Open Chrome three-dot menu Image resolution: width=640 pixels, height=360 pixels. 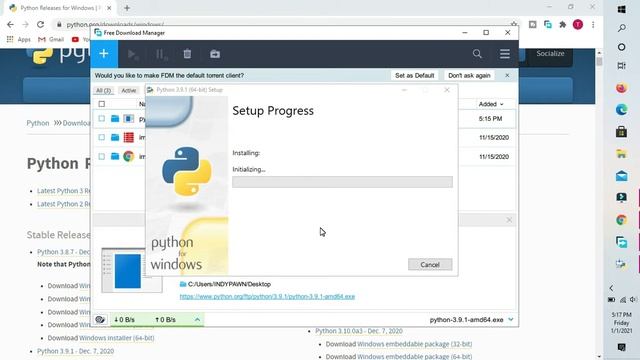pos(593,24)
